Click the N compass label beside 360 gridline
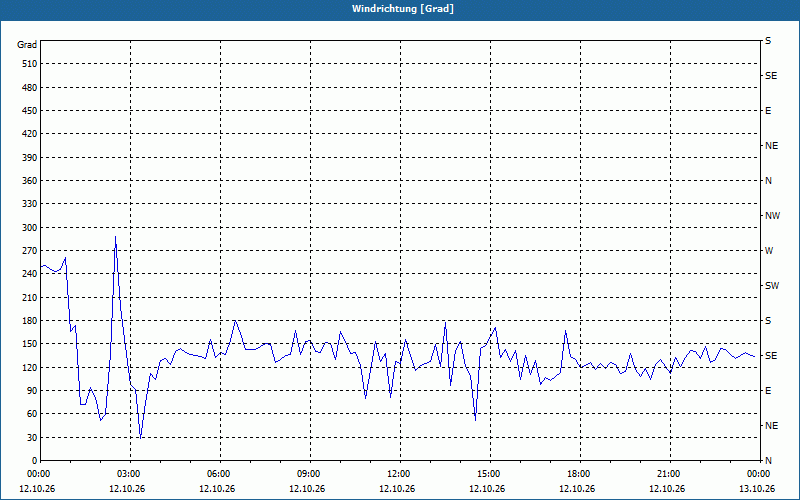This screenshot has width=800, height=500. [768, 181]
